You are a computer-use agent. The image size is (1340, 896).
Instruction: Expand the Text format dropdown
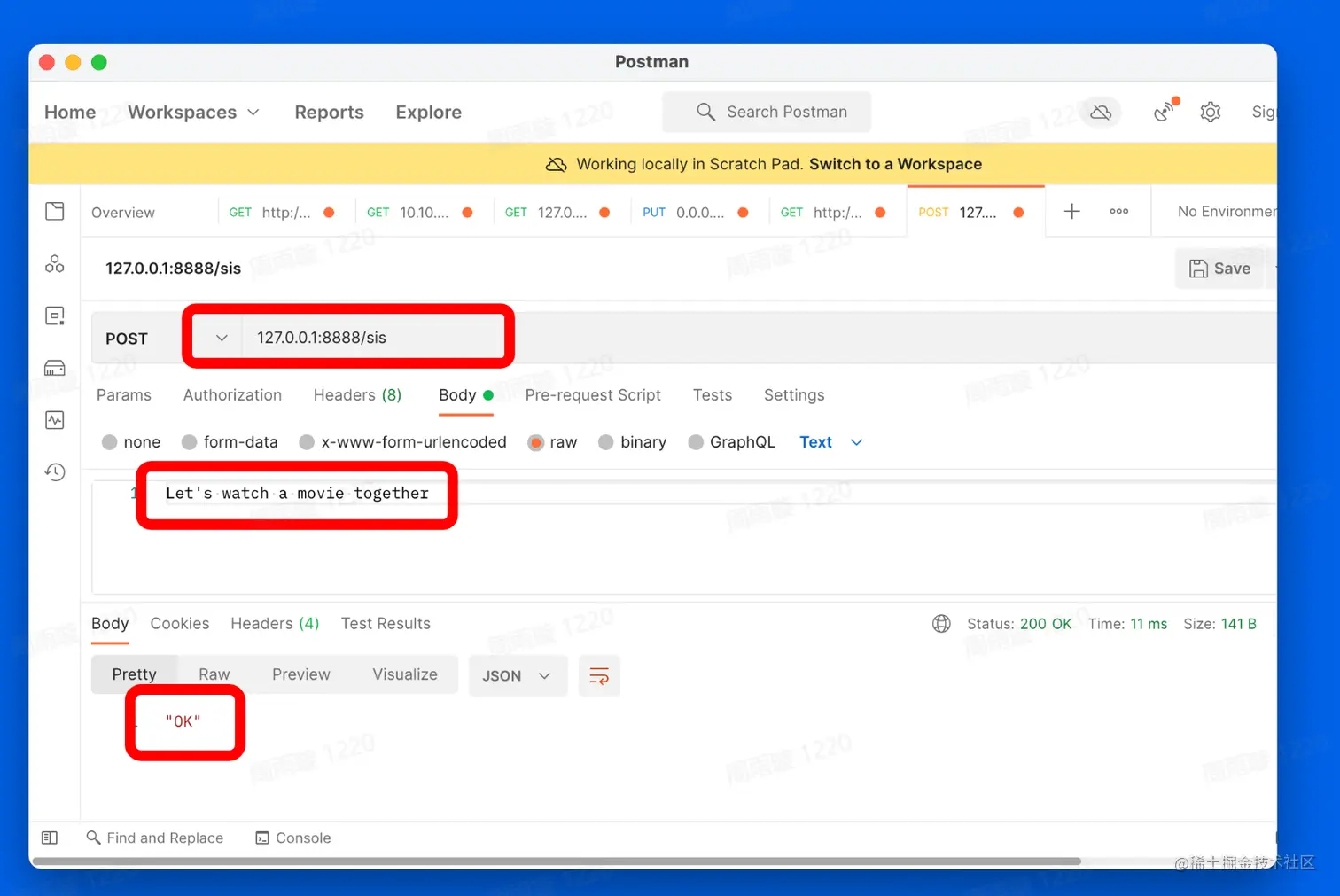pos(831,442)
